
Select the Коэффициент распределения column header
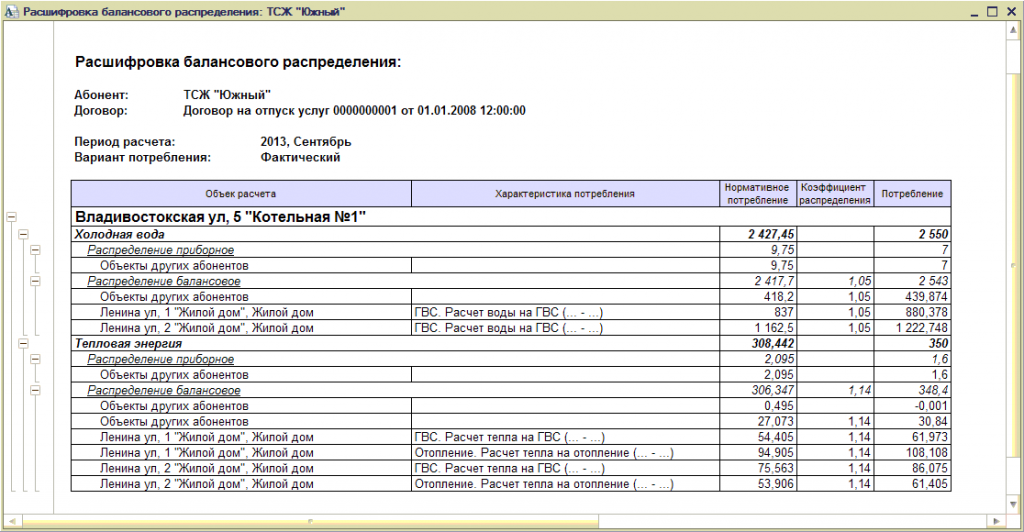835,194
